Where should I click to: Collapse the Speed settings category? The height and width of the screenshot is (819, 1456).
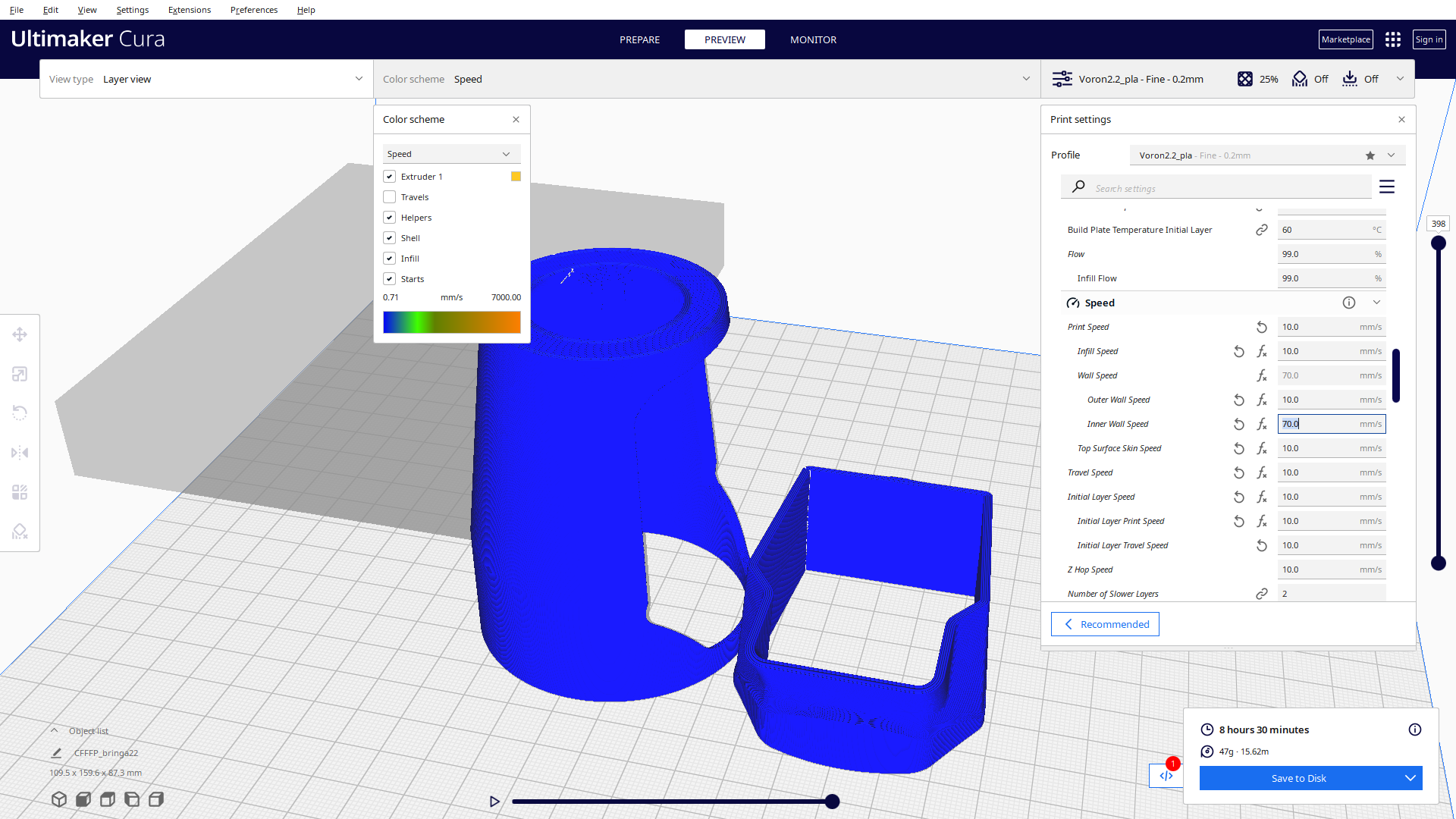click(x=1376, y=303)
